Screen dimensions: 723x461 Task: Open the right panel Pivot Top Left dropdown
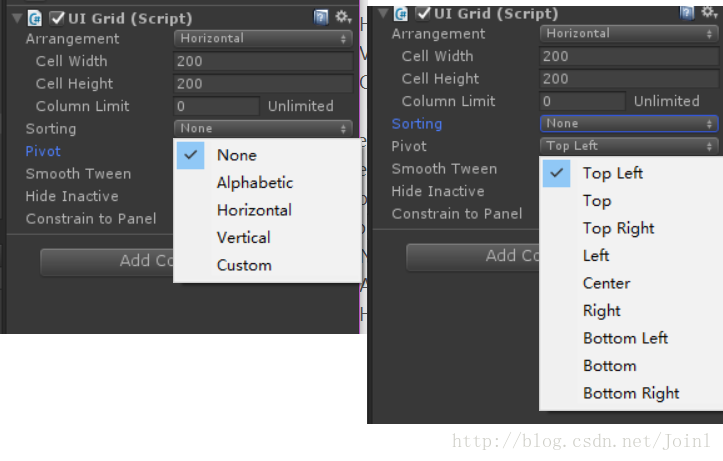(x=629, y=146)
